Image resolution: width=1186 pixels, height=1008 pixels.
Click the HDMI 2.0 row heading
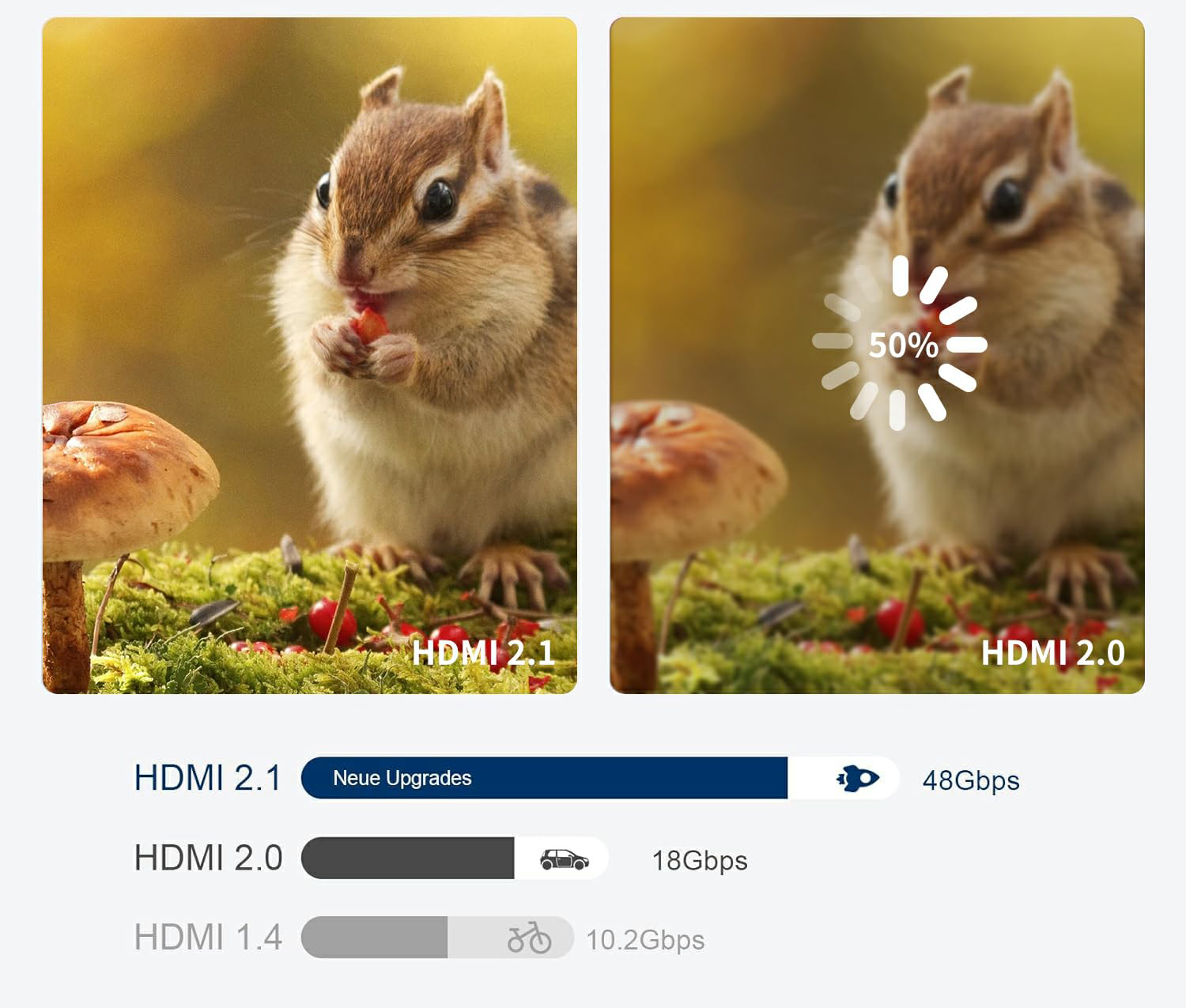coord(208,858)
